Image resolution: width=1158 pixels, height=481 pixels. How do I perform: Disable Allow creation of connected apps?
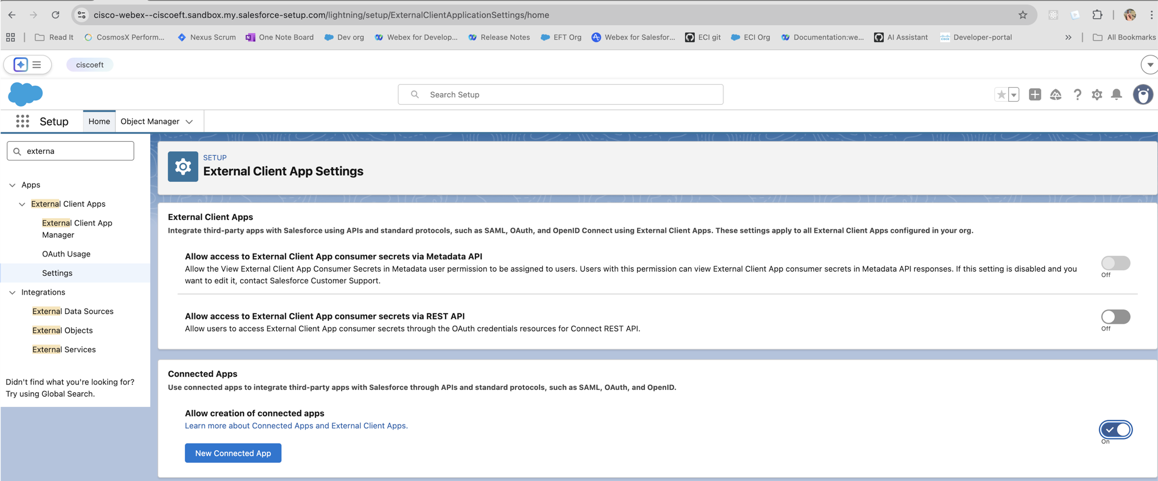[x=1115, y=429]
